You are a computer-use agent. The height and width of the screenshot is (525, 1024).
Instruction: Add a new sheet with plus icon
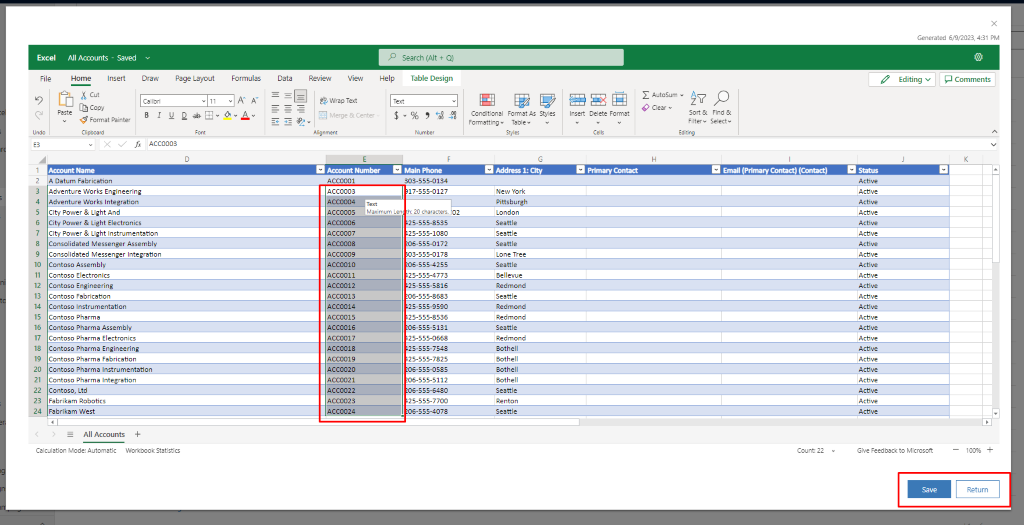click(x=138, y=435)
